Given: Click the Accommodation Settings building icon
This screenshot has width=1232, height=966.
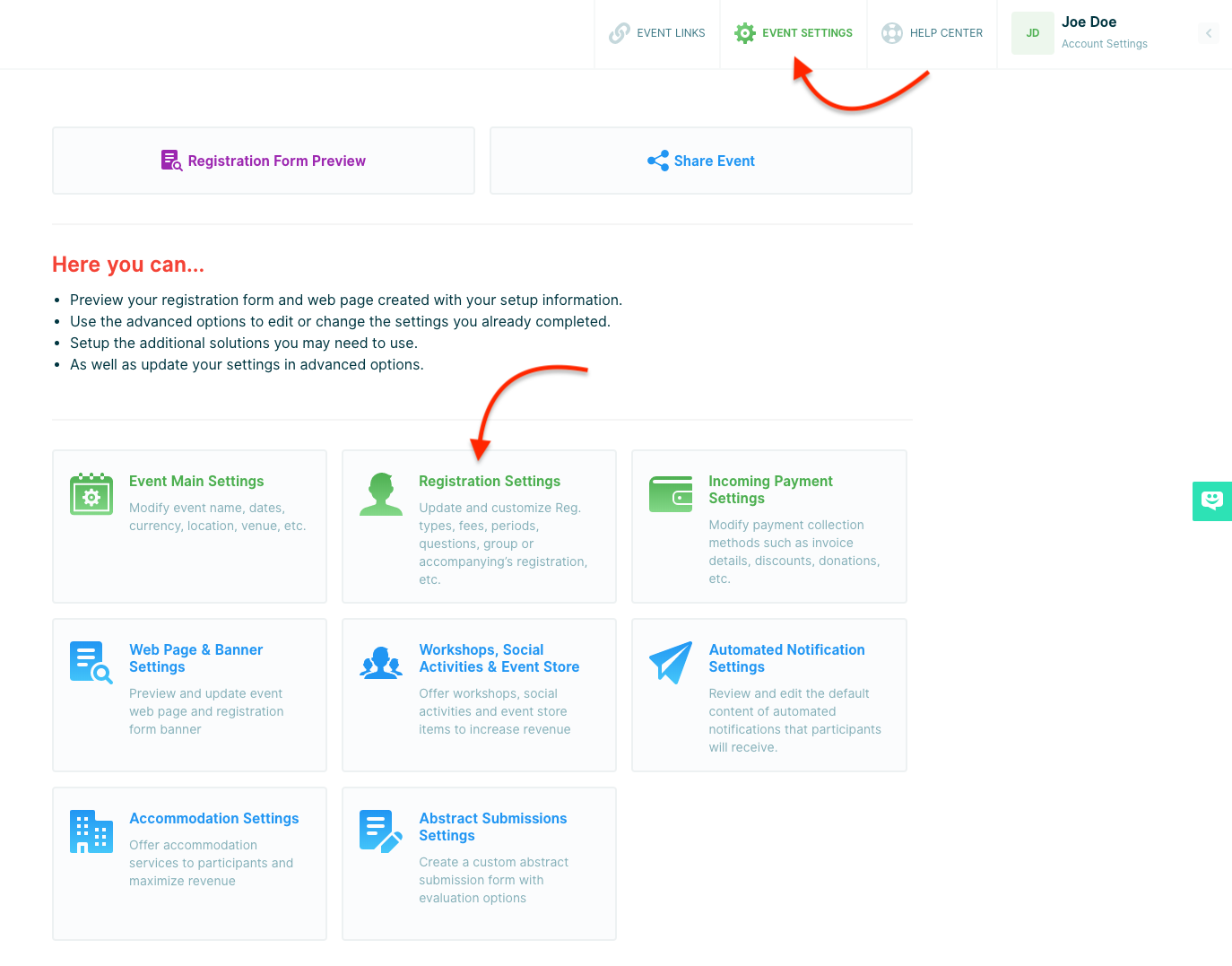Looking at the screenshot, I should (x=91, y=831).
